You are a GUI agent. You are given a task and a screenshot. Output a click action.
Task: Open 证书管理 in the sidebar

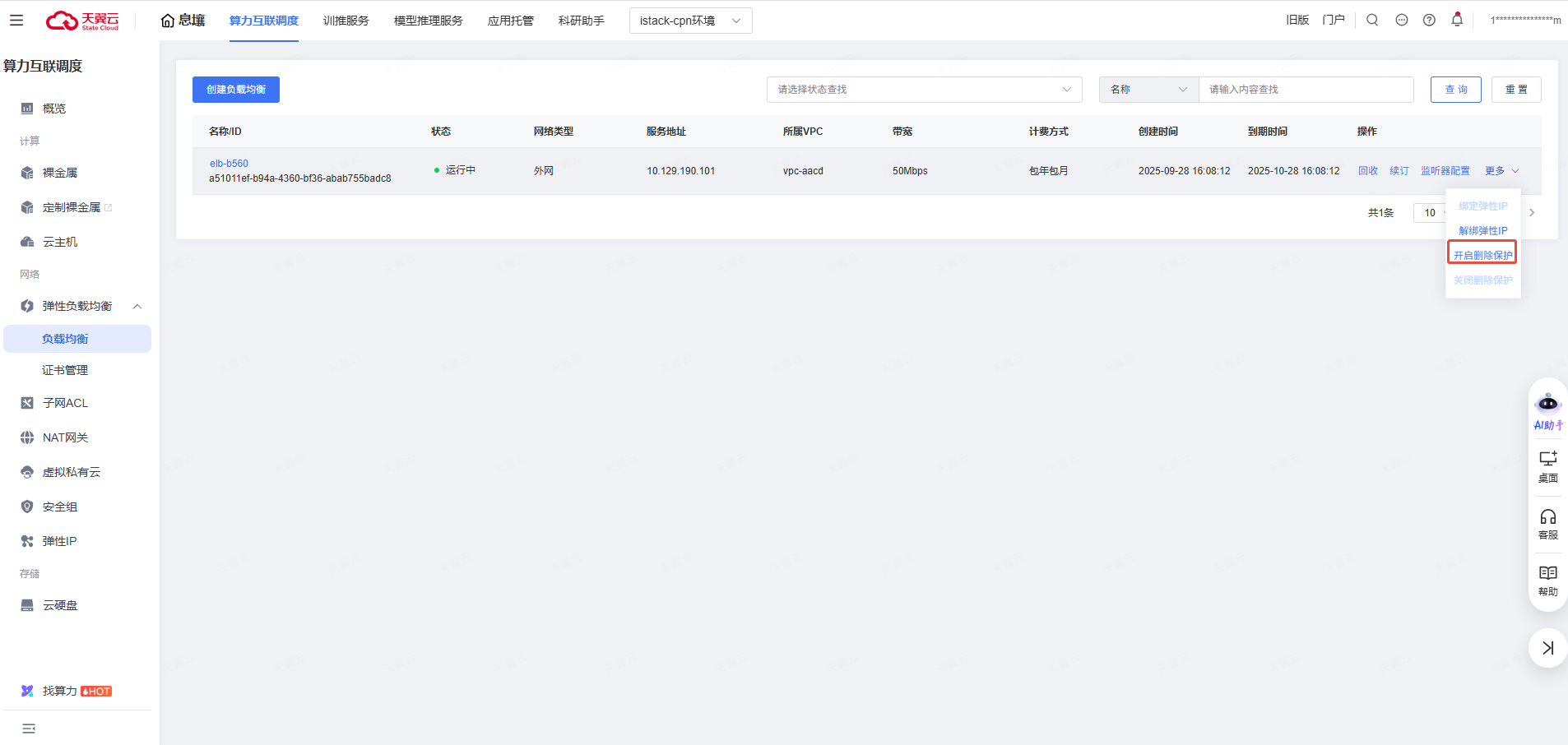[65, 370]
